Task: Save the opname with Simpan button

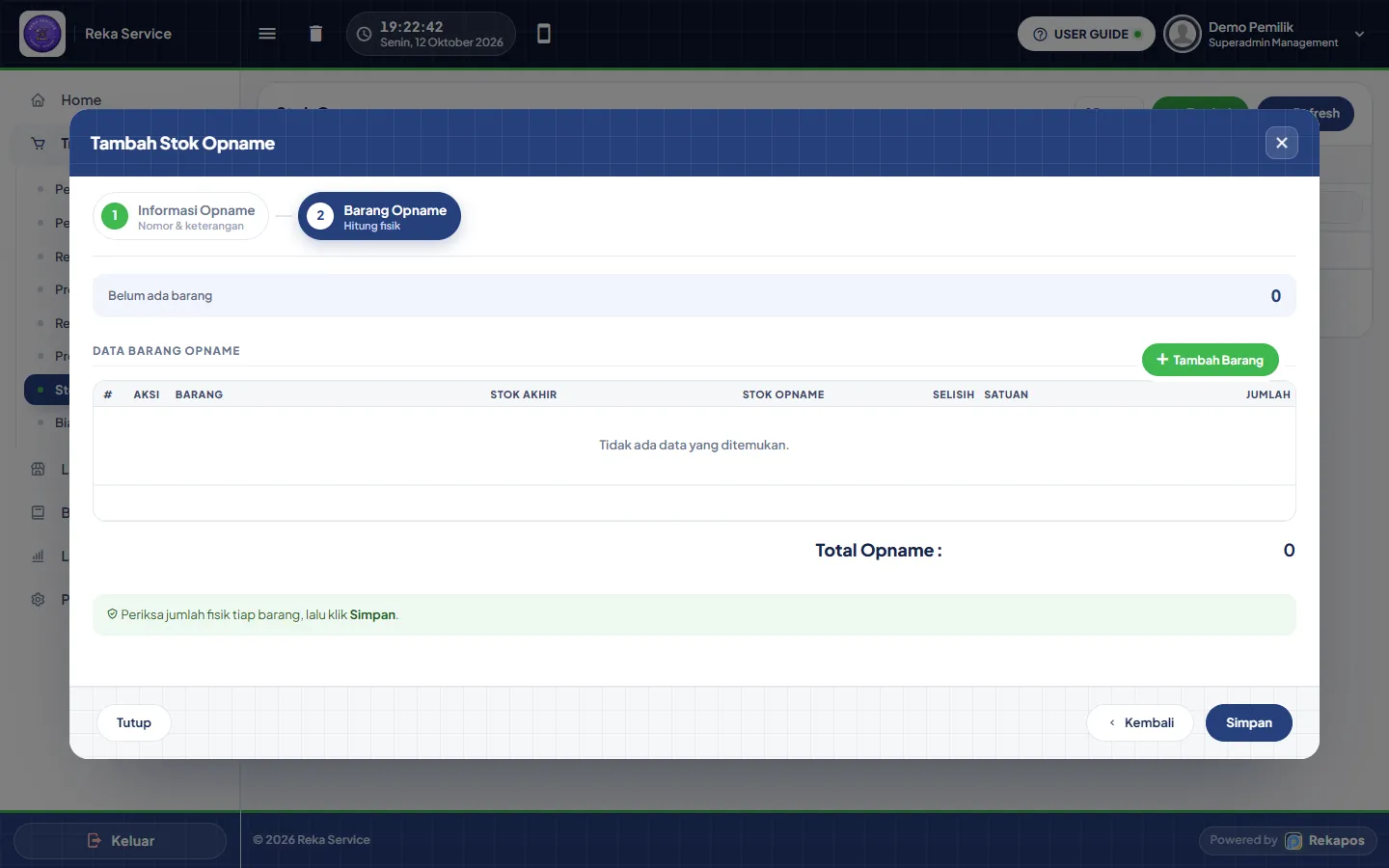Action: click(x=1249, y=722)
